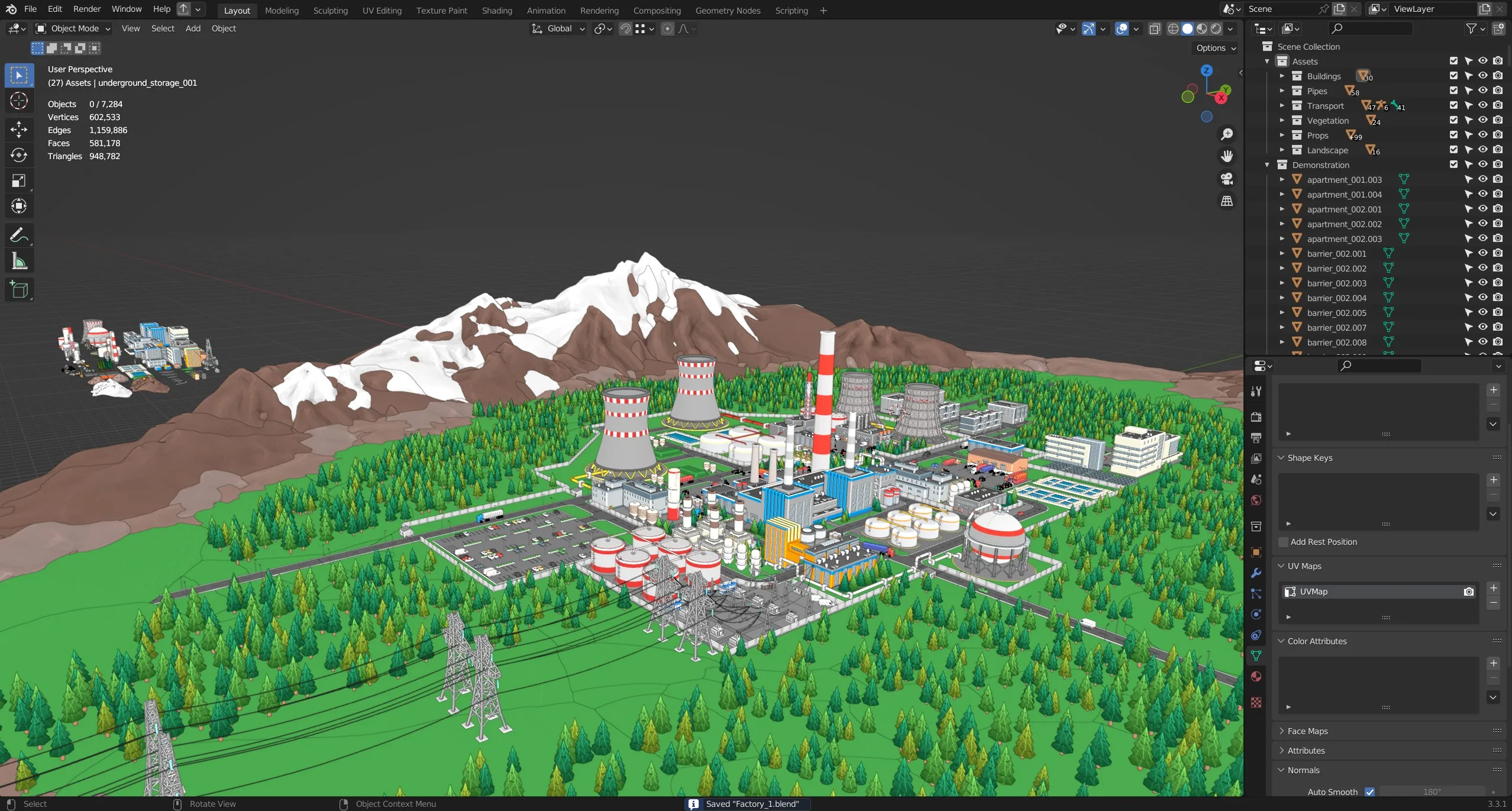
Task: Select the Measure tool
Action: click(x=19, y=261)
